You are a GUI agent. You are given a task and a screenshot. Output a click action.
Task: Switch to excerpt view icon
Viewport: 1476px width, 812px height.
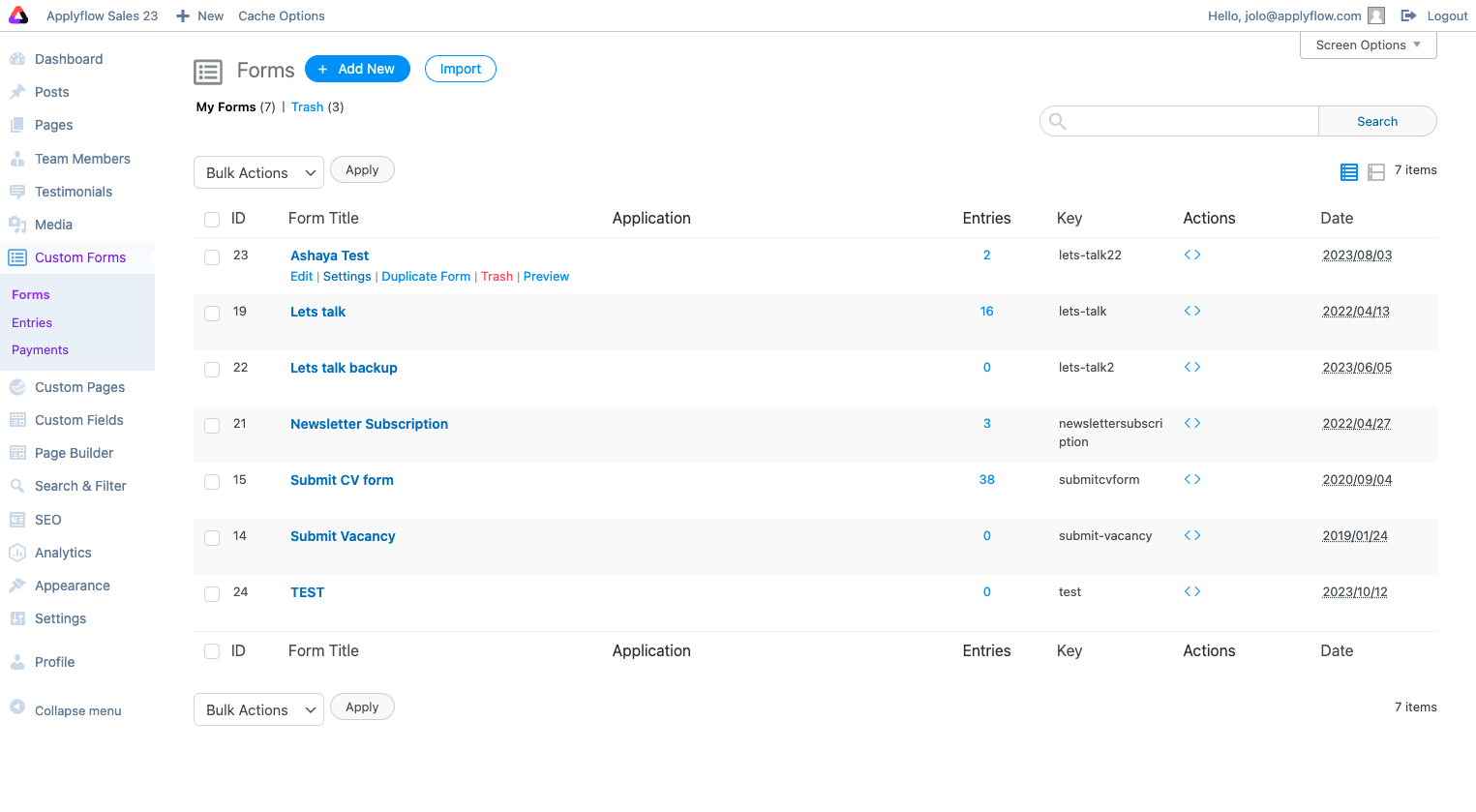click(1376, 172)
